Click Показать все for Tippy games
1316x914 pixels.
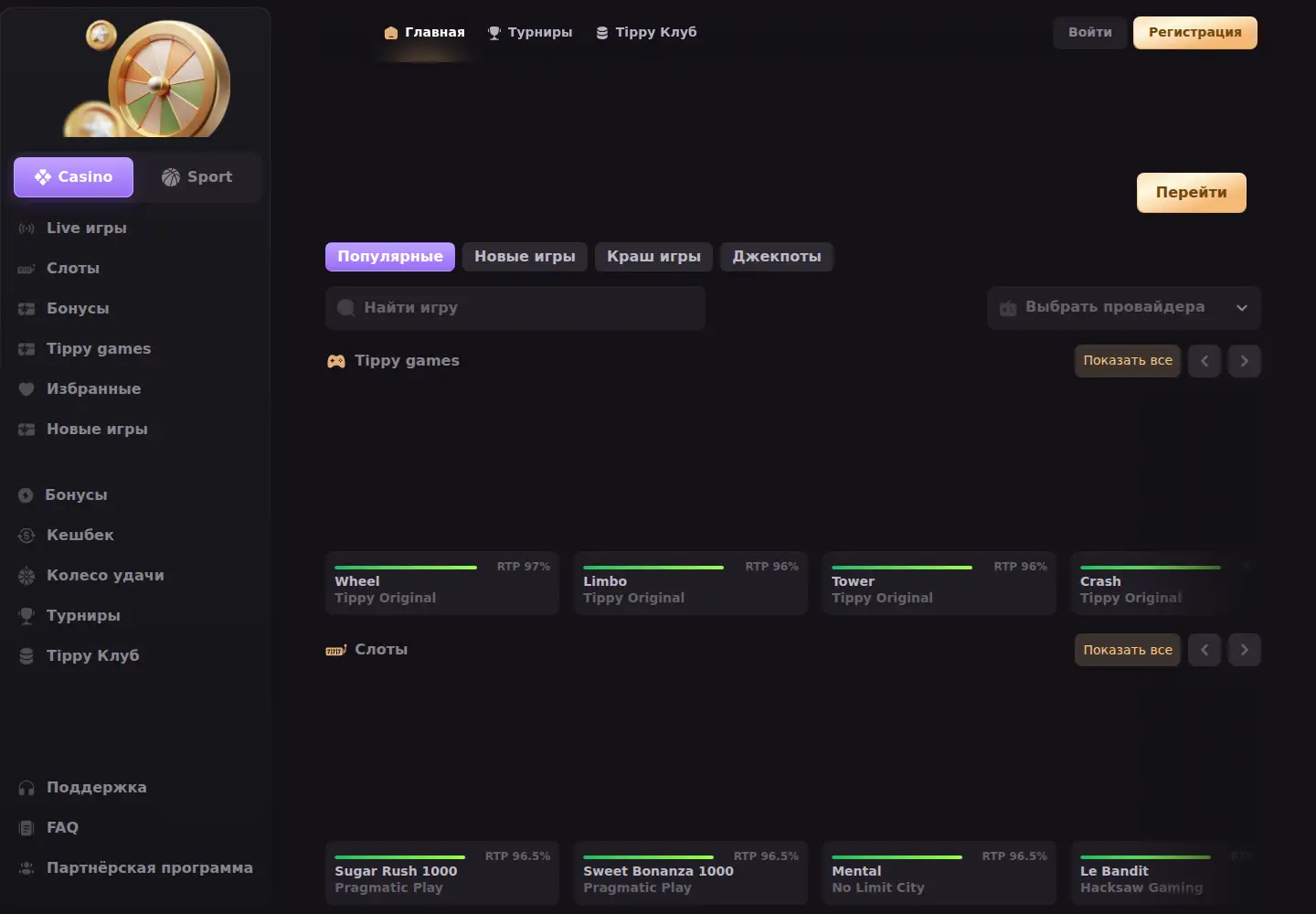tap(1128, 361)
